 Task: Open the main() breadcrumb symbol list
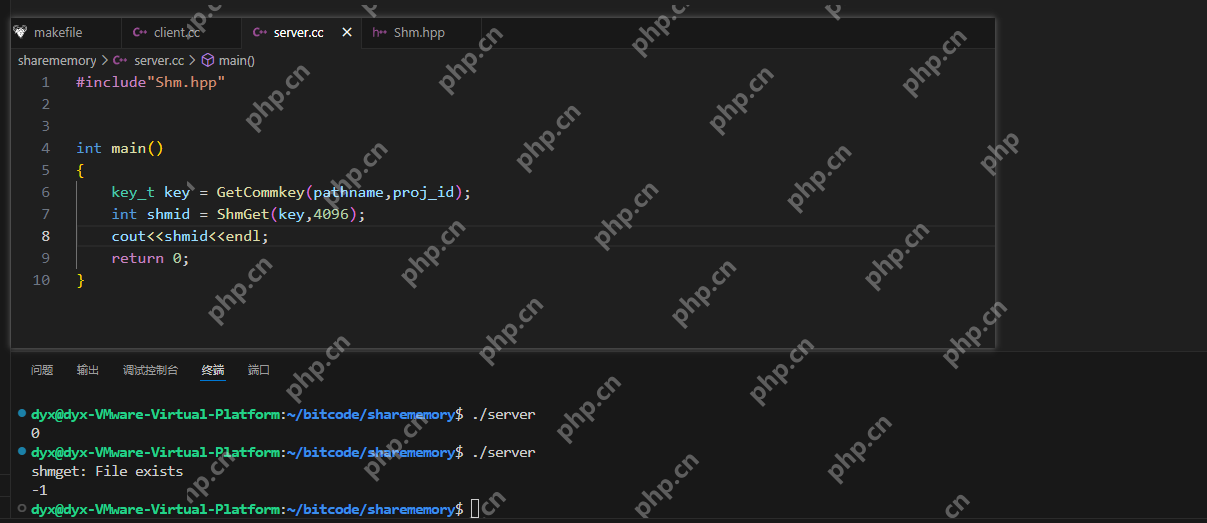click(237, 60)
